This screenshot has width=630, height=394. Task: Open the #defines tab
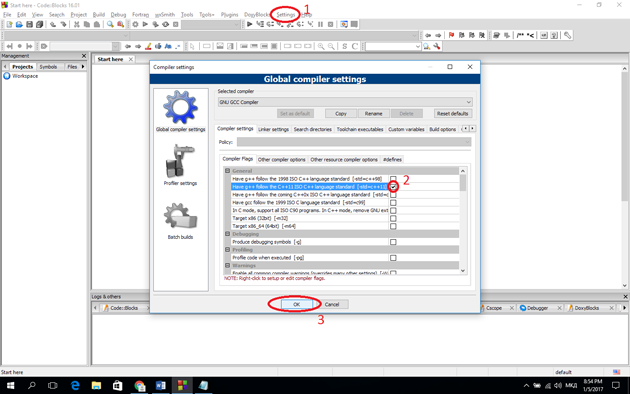click(392, 159)
